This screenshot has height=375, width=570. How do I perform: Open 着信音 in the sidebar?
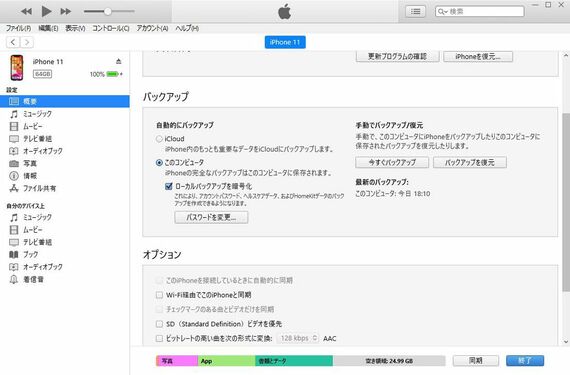(65, 279)
